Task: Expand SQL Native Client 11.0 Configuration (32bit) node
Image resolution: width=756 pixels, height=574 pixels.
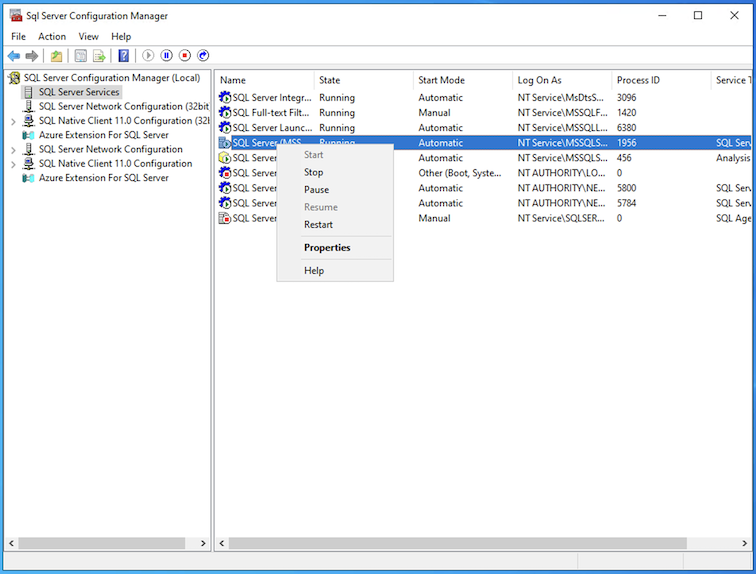Action: point(13,121)
